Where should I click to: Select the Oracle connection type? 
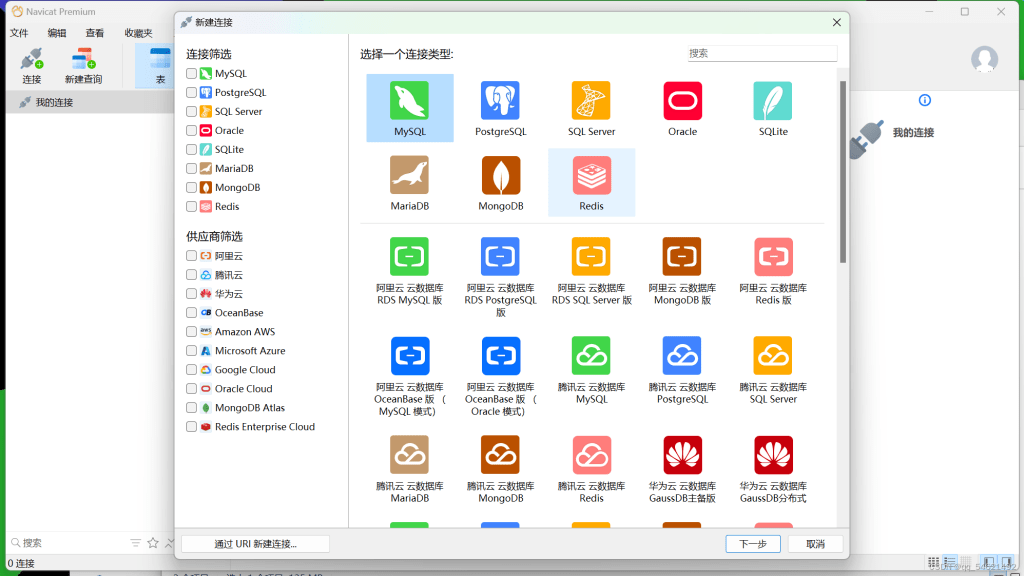tap(682, 101)
